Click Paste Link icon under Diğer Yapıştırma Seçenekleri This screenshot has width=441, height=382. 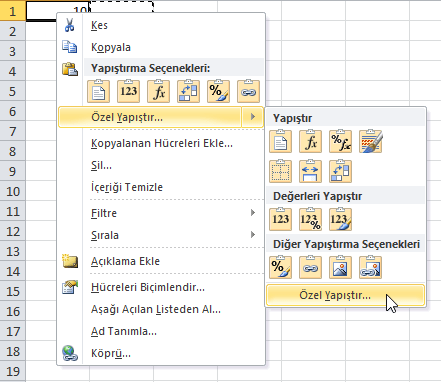point(310,267)
